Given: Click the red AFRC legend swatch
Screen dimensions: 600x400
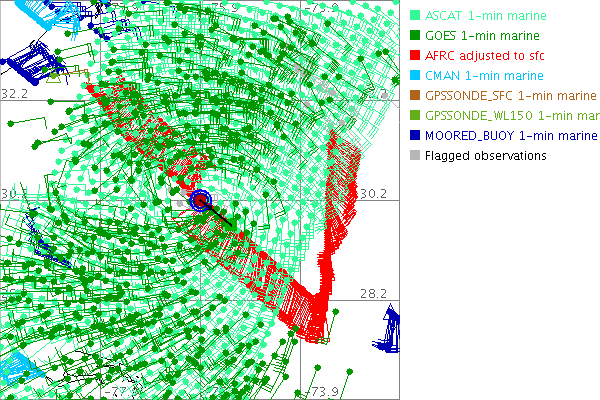Looking at the screenshot, I should 415,56.
